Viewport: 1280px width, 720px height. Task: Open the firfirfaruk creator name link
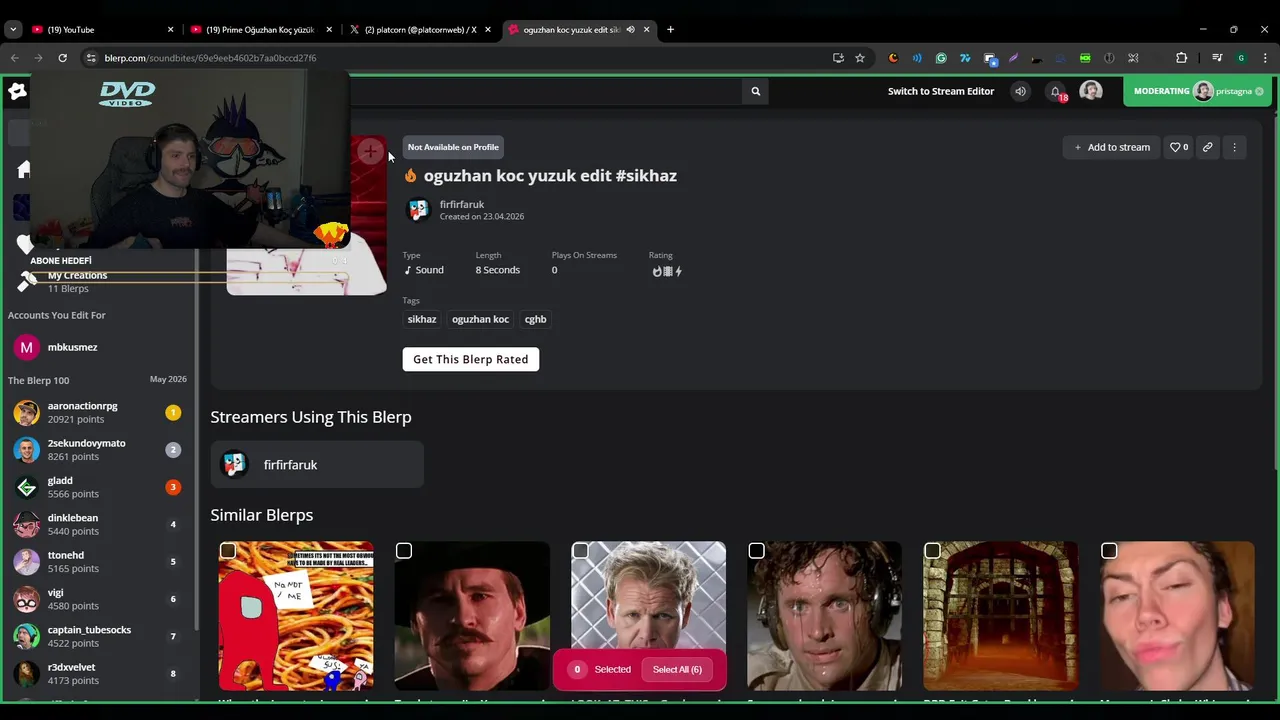pyautogui.click(x=462, y=204)
